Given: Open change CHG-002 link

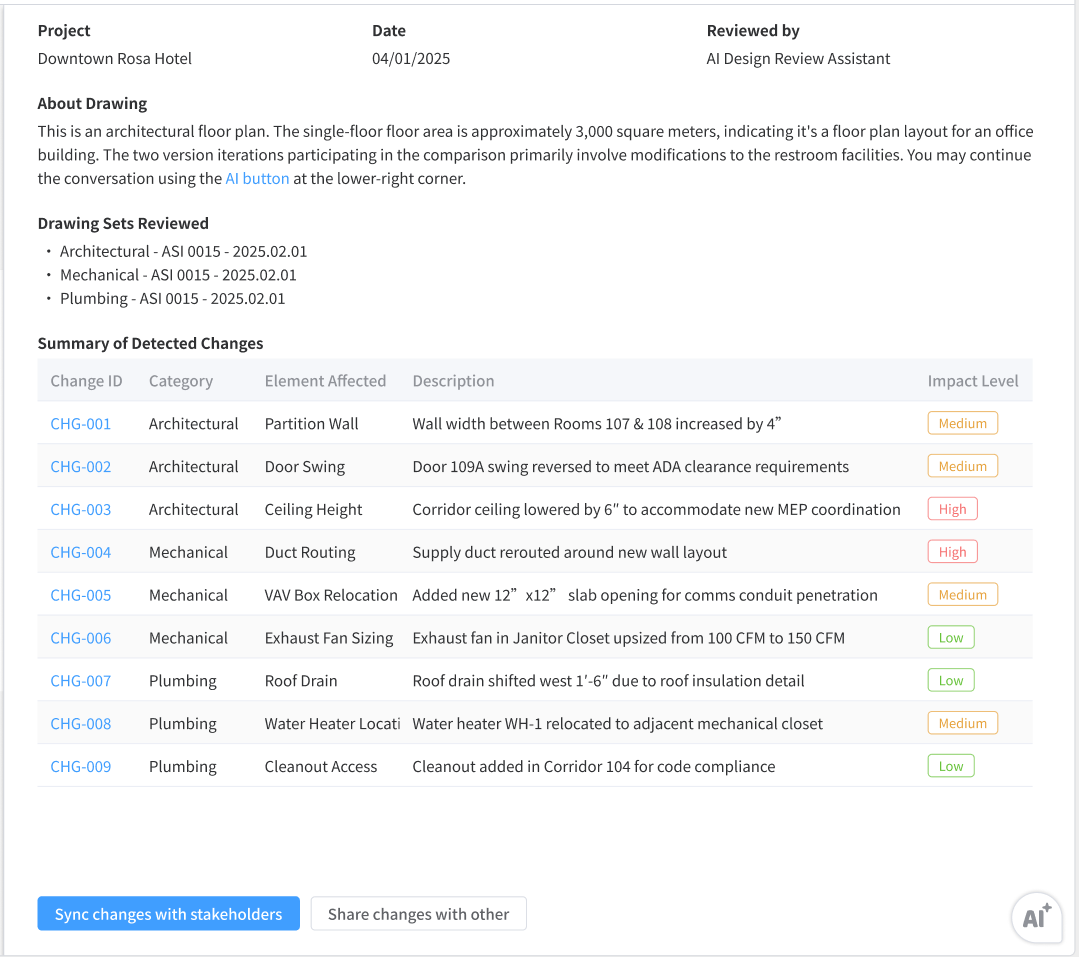Looking at the screenshot, I should pos(81,467).
